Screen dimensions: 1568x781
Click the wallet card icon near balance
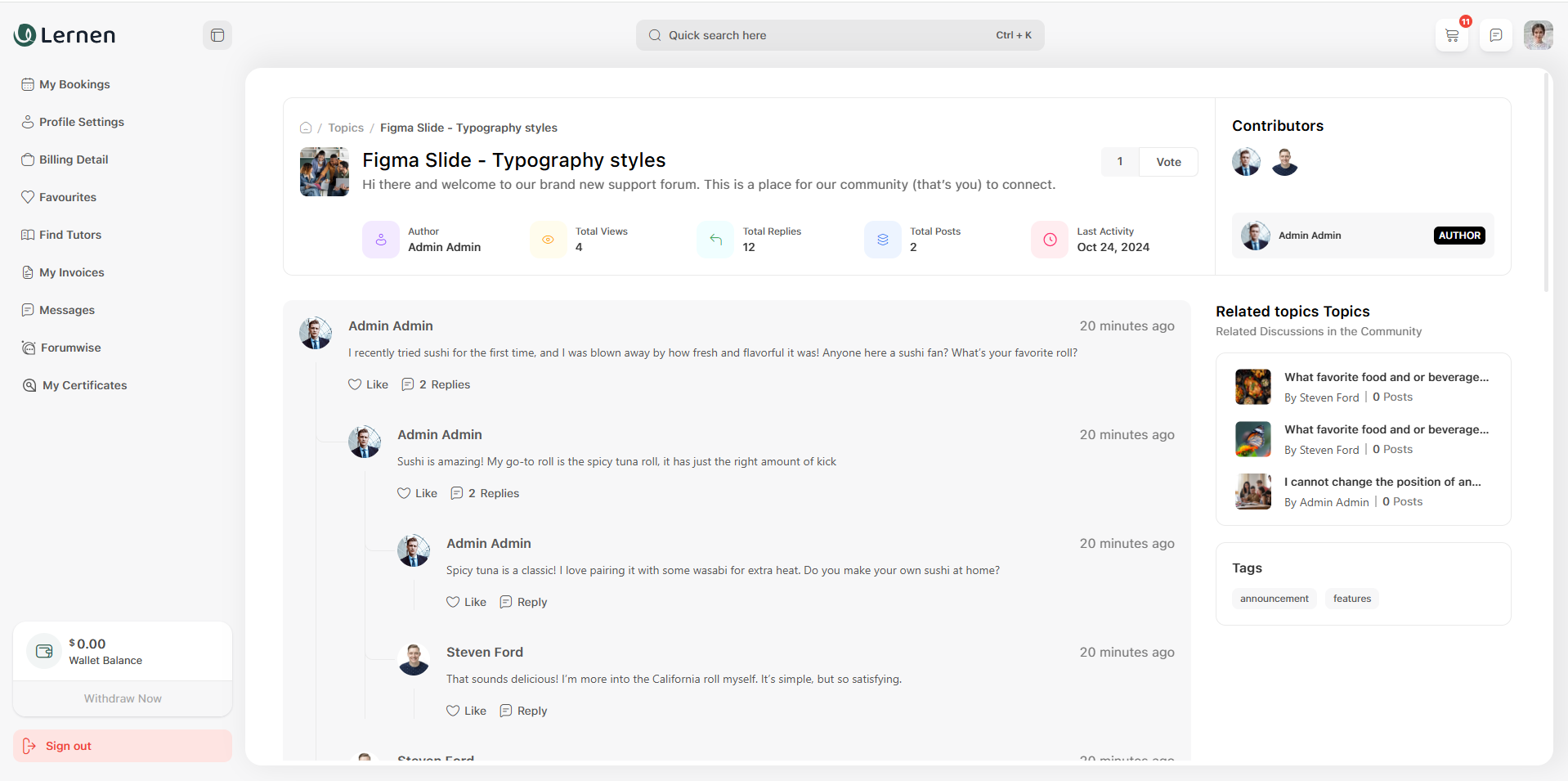[43, 651]
